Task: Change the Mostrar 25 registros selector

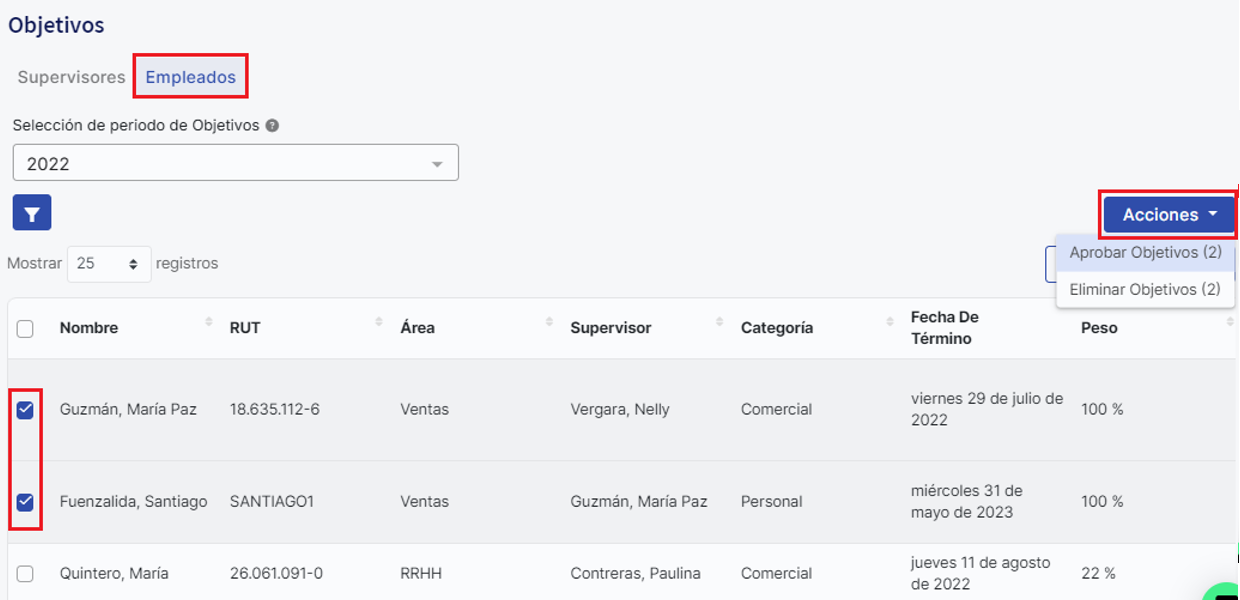Action: click(x=108, y=264)
